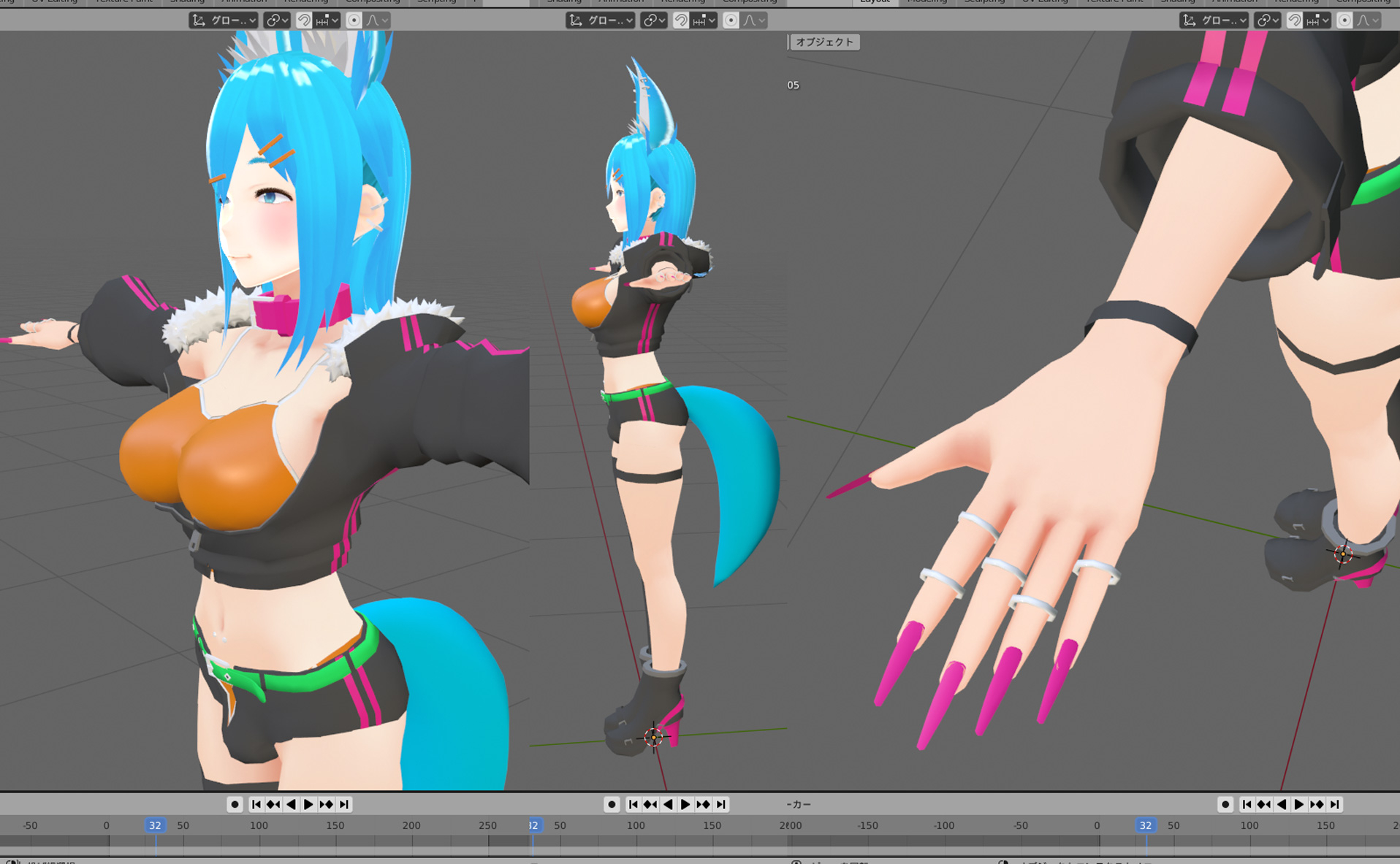Screen dimensions: 1400x864
Task: Open the グロー.. orientation selector in the left header
Action: pyautogui.click(x=224, y=20)
